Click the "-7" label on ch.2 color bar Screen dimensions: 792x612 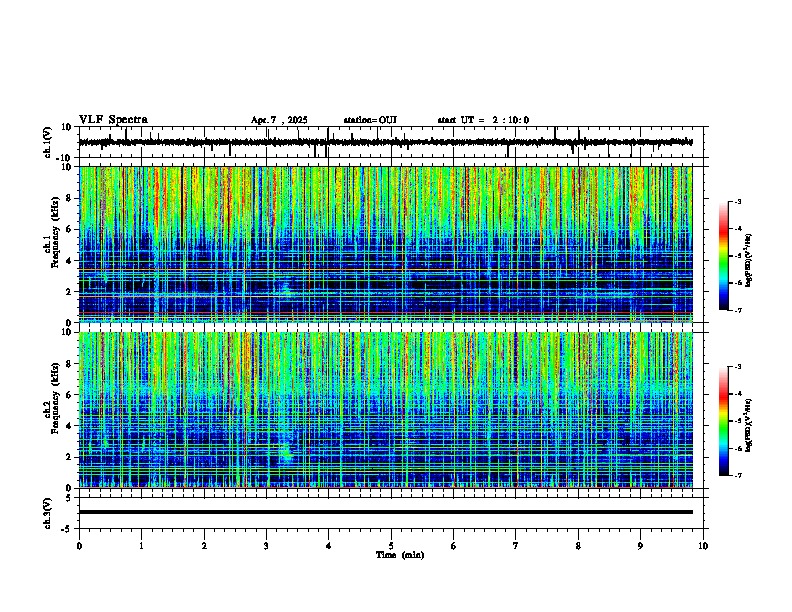coord(737,475)
